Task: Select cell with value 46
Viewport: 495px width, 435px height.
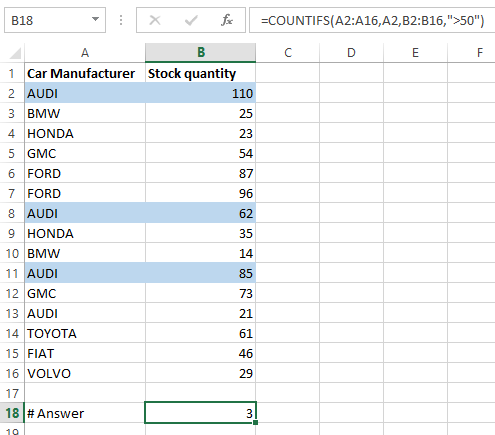Action: [x=201, y=353]
